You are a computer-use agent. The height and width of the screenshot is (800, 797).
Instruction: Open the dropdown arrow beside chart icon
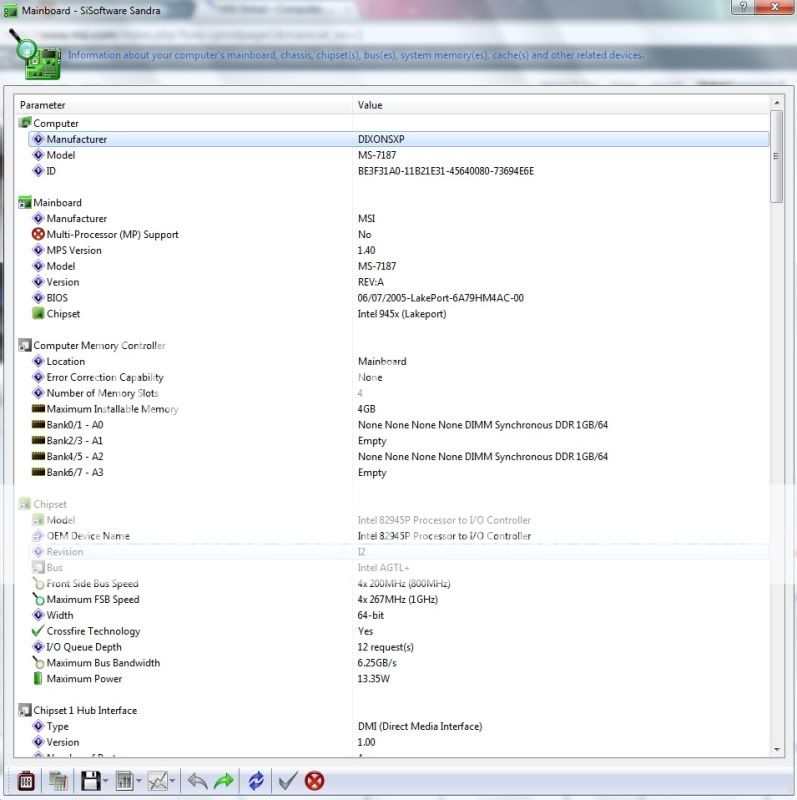tap(172, 782)
